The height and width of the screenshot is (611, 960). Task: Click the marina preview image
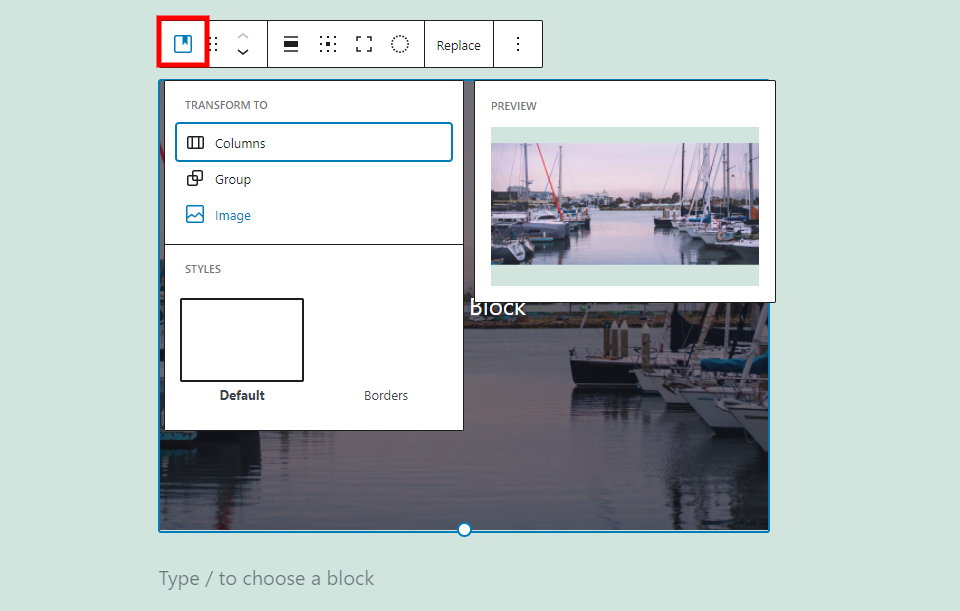point(624,204)
